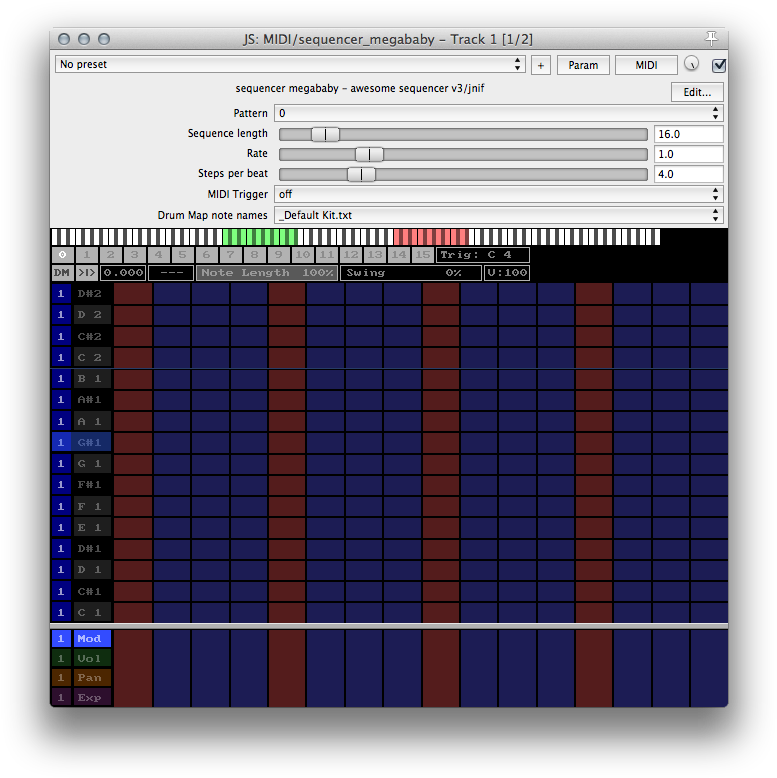Select pattern tab 15
The image size is (777, 778).
[x=423, y=255]
